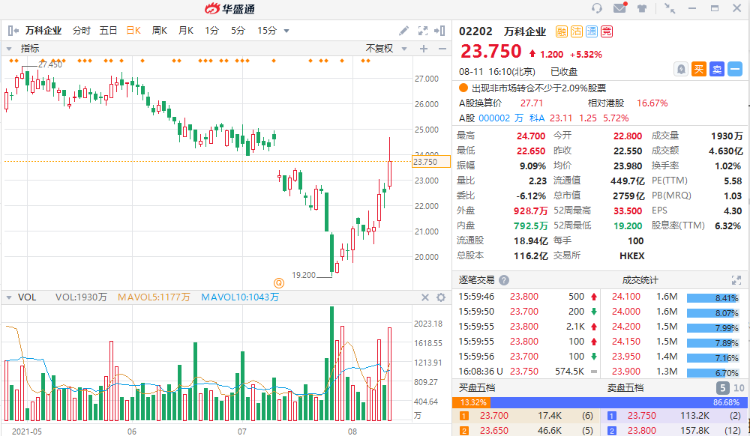Screen dimensions: 750x436
Task: Open more intervals dropdown after 15分
Action: coord(287,31)
